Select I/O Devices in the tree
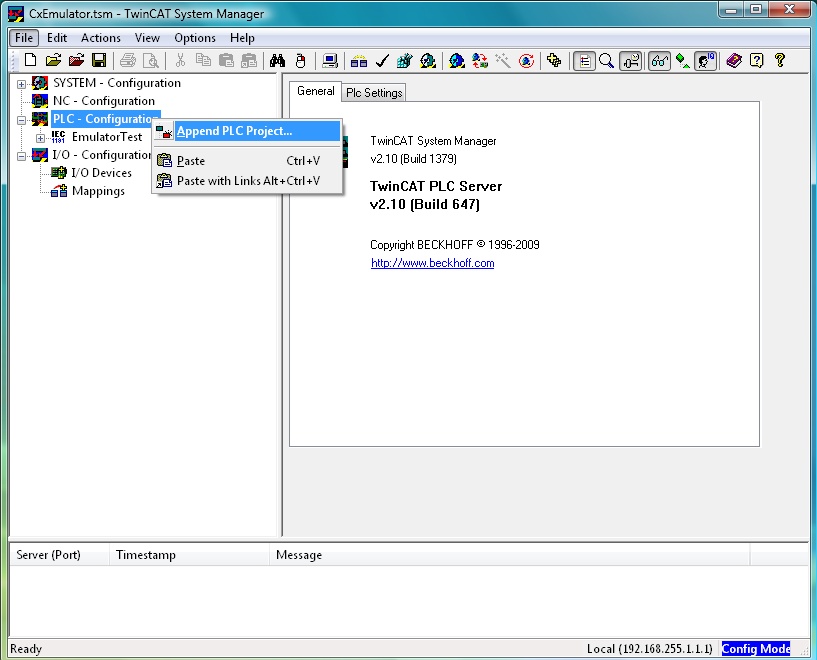 101,173
